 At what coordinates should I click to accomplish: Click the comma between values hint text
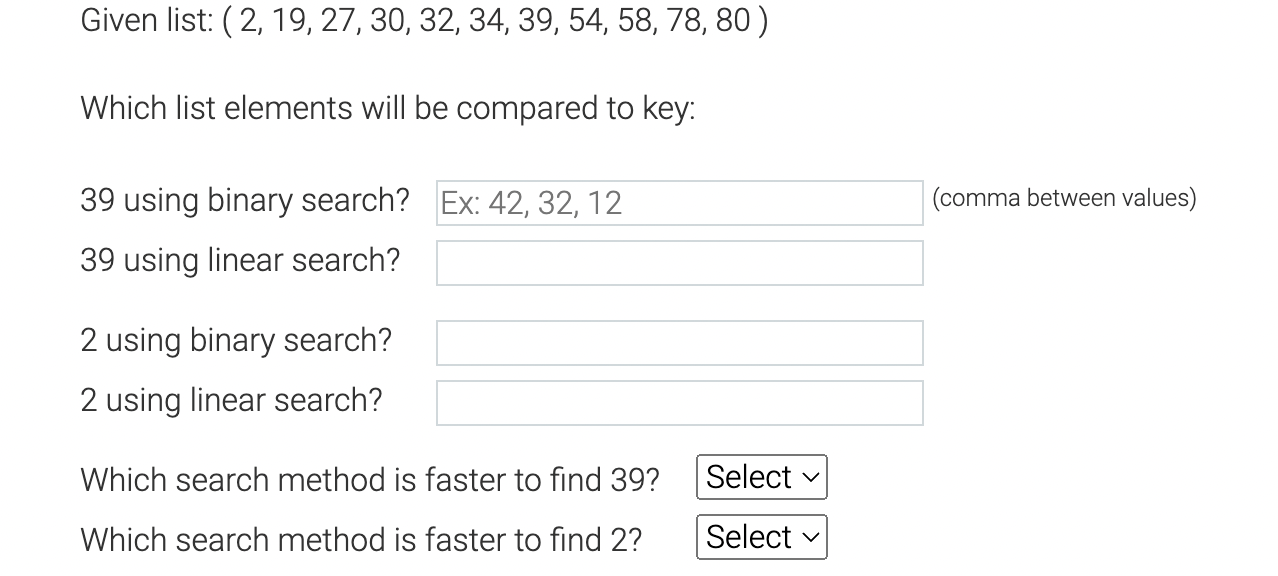click(x=1064, y=198)
